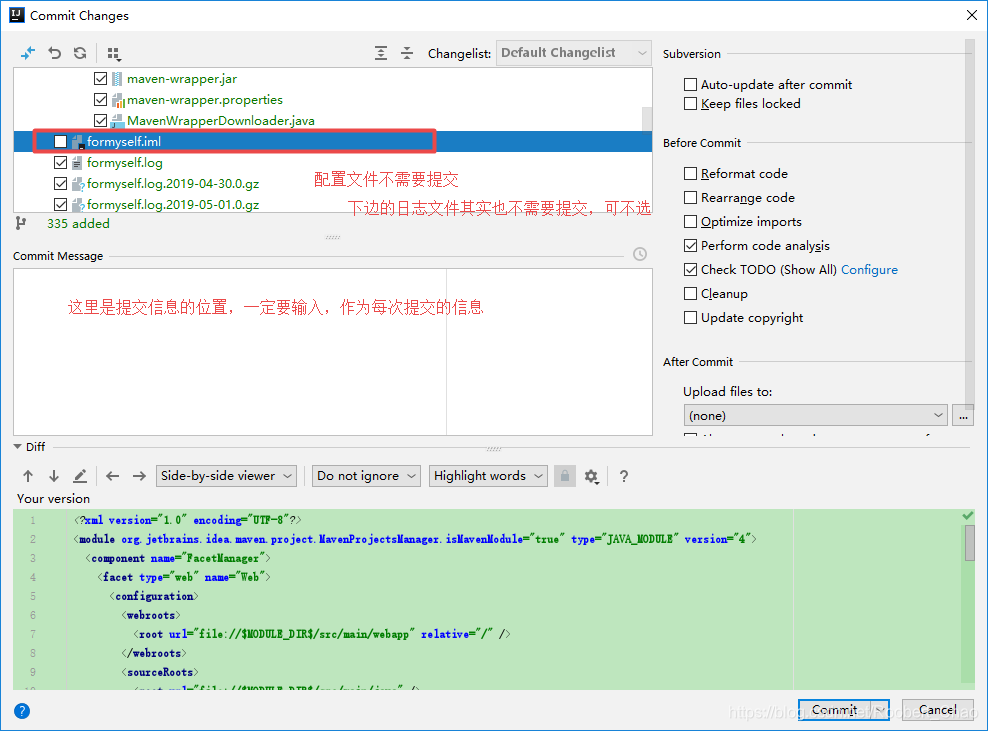Enable Optimize imports option
The image size is (988, 731).
tap(691, 221)
